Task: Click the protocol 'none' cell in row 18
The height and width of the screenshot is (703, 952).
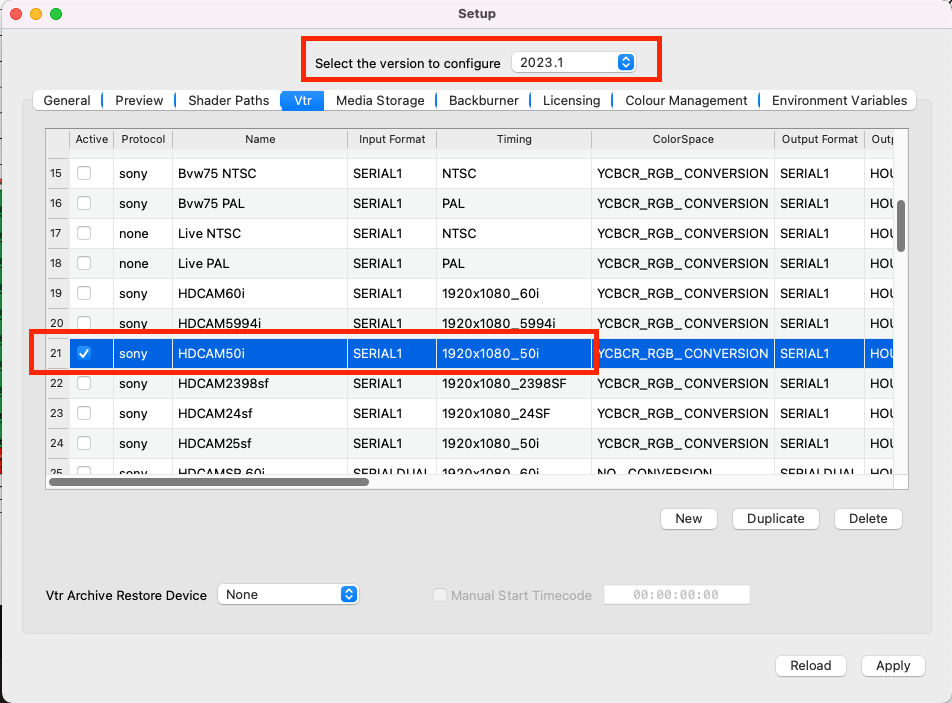Action: [143, 263]
